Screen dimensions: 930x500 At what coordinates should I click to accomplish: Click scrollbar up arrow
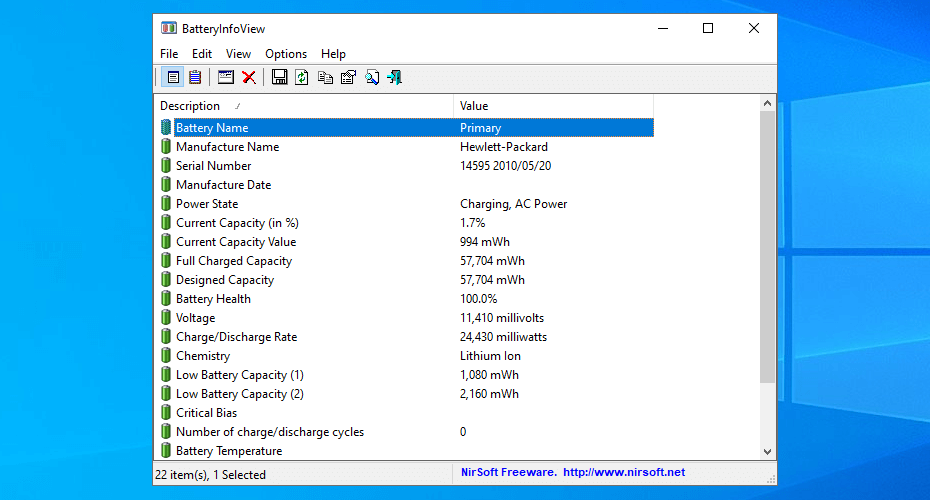coord(767,103)
